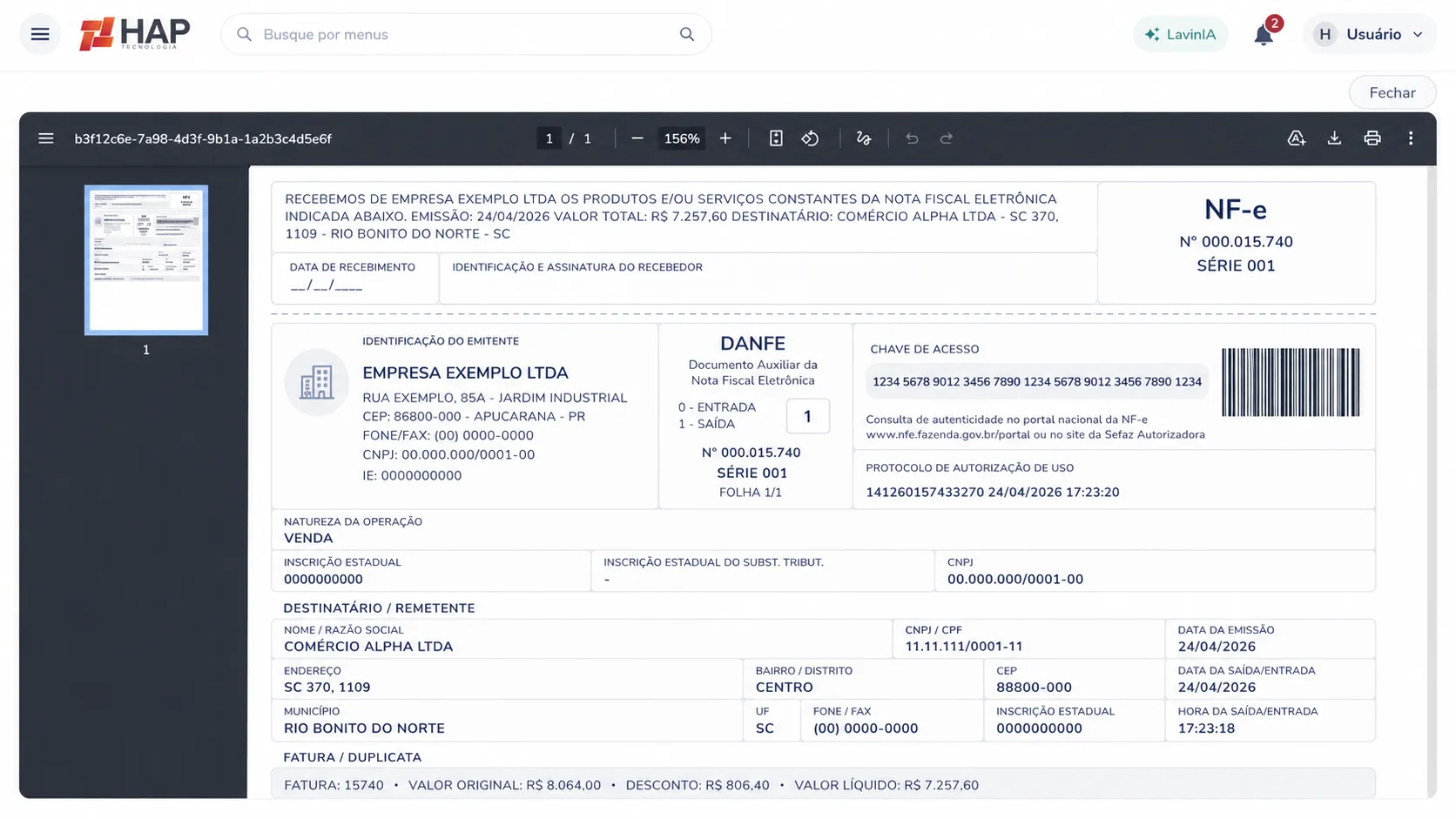This screenshot has width=1456, height=819.
Task: Save the PDF to Google Drive
Action: click(1297, 138)
